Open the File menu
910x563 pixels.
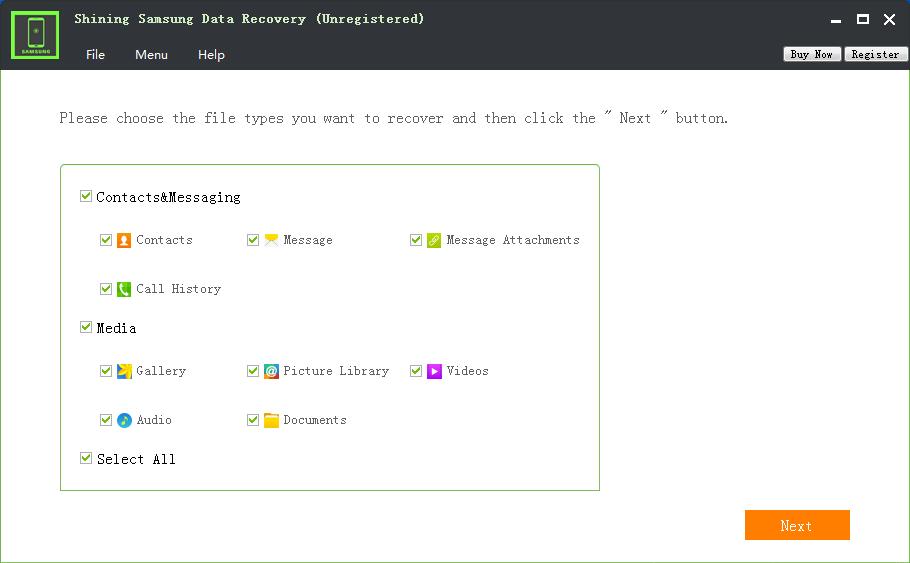coord(95,55)
